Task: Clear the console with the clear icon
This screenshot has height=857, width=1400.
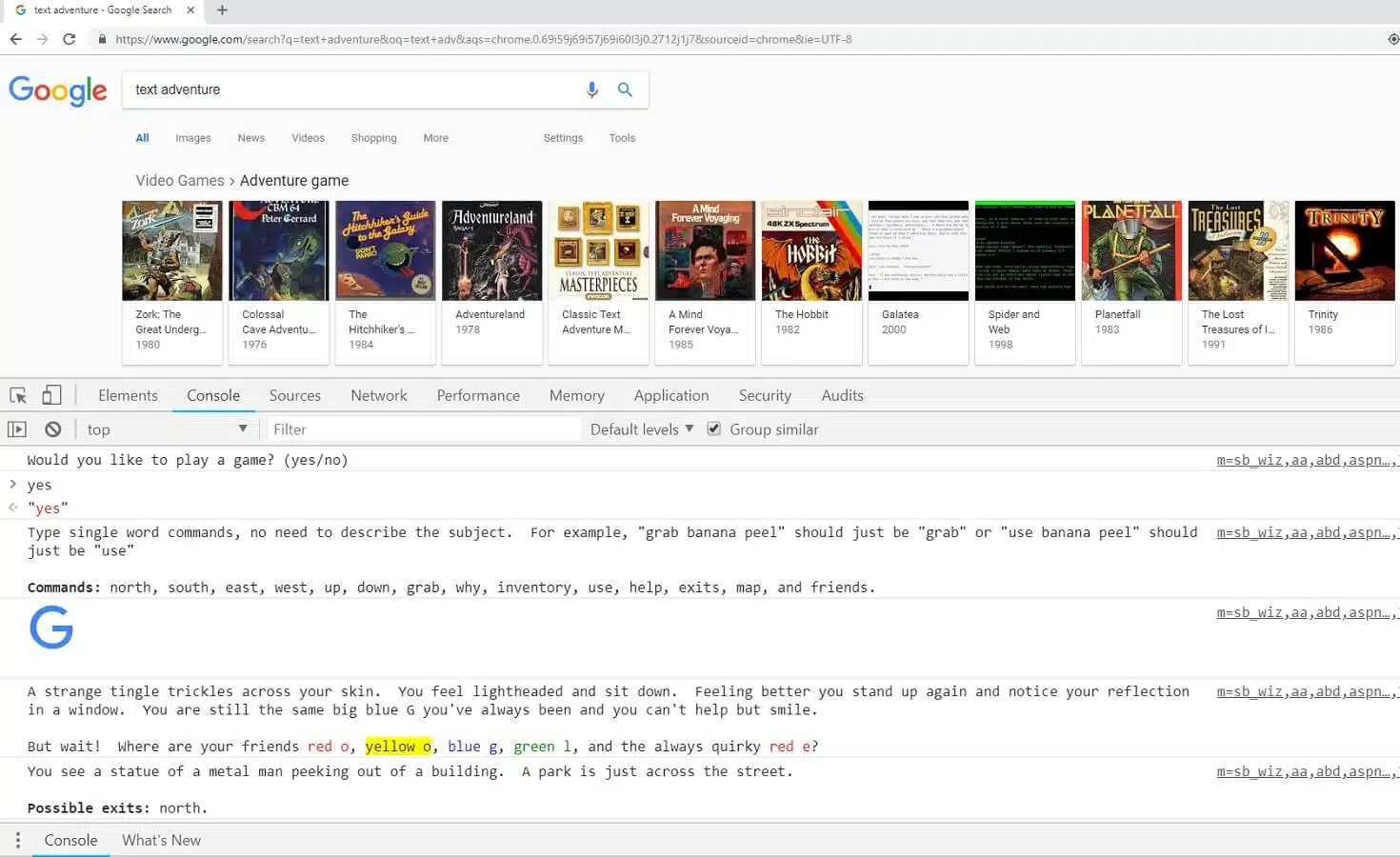Action: (x=52, y=428)
